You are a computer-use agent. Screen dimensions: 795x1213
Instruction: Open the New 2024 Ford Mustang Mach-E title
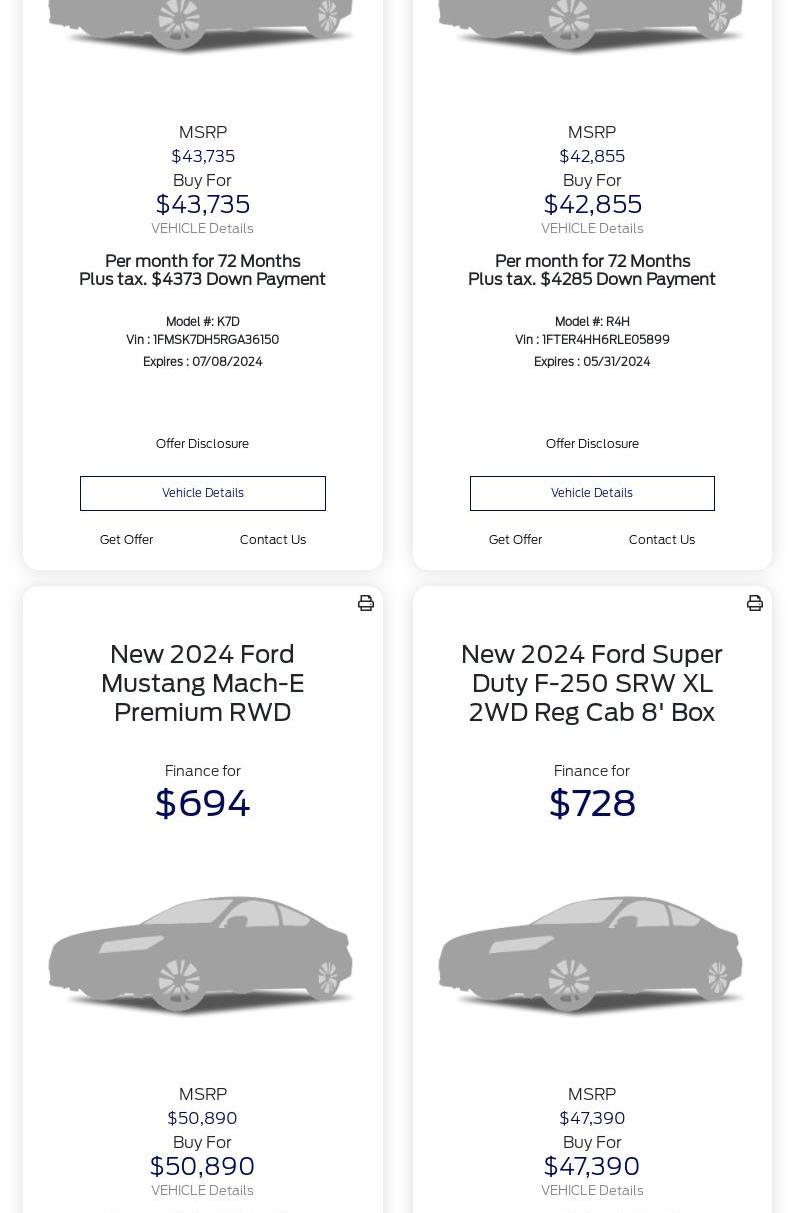(202, 683)
